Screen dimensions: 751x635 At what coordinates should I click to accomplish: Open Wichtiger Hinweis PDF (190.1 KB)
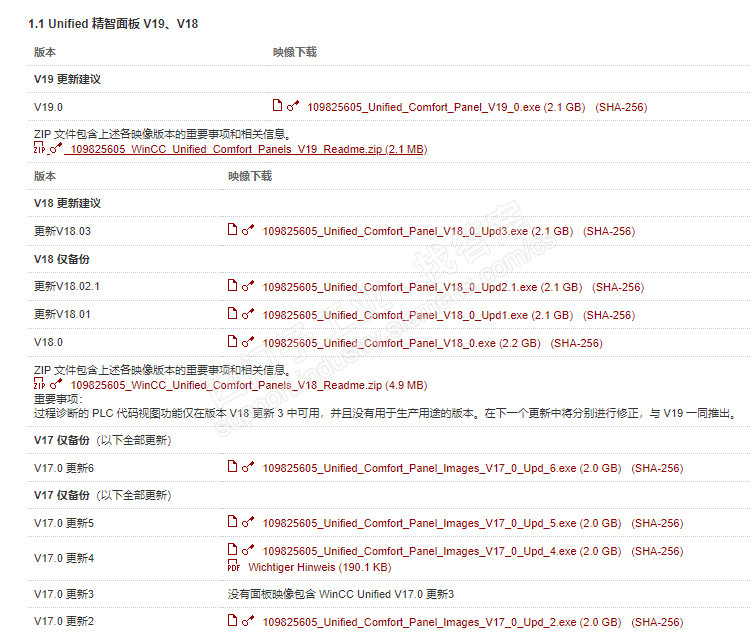[319, 567]
